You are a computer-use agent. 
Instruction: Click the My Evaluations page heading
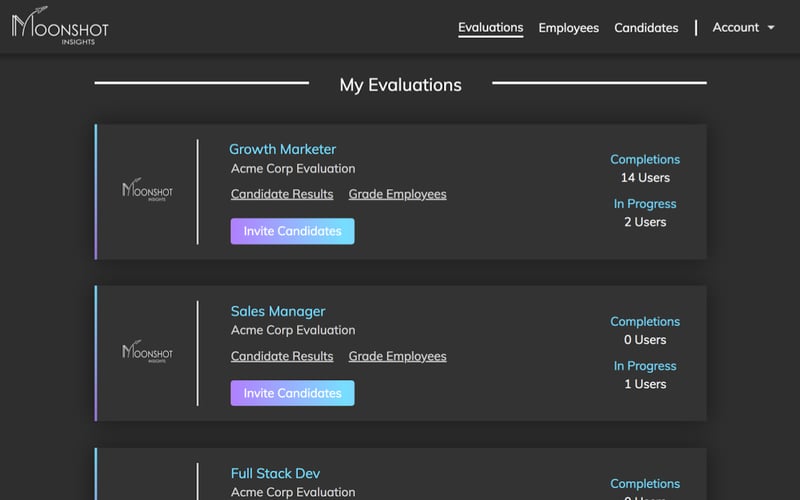pos(401,85)
